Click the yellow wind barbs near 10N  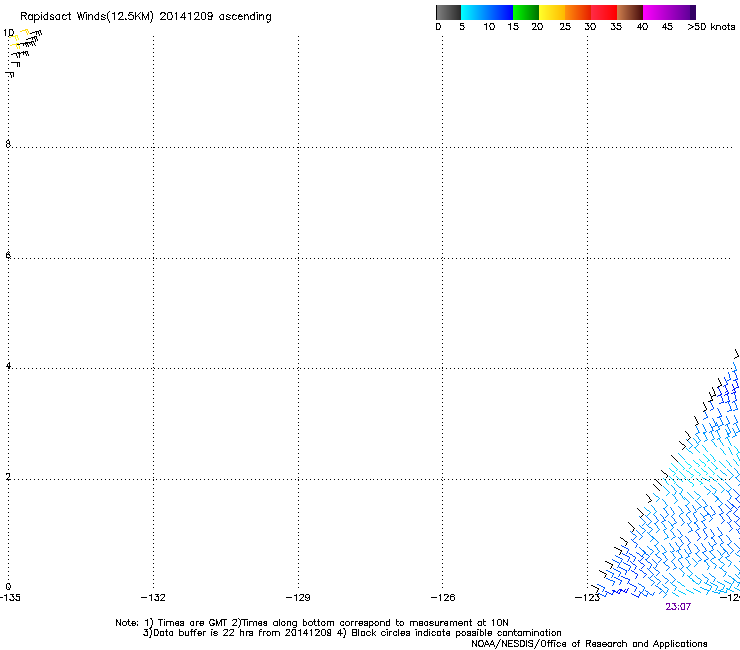point(19,39)
